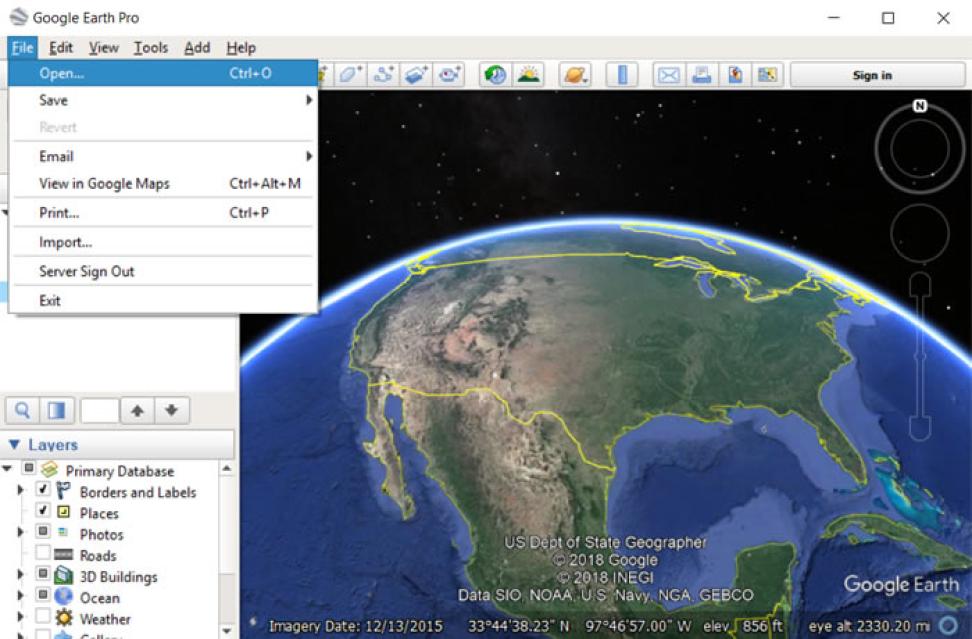972x639 pixels.
Task: Choose Print... from the File menu
Action: coord(163,213)
